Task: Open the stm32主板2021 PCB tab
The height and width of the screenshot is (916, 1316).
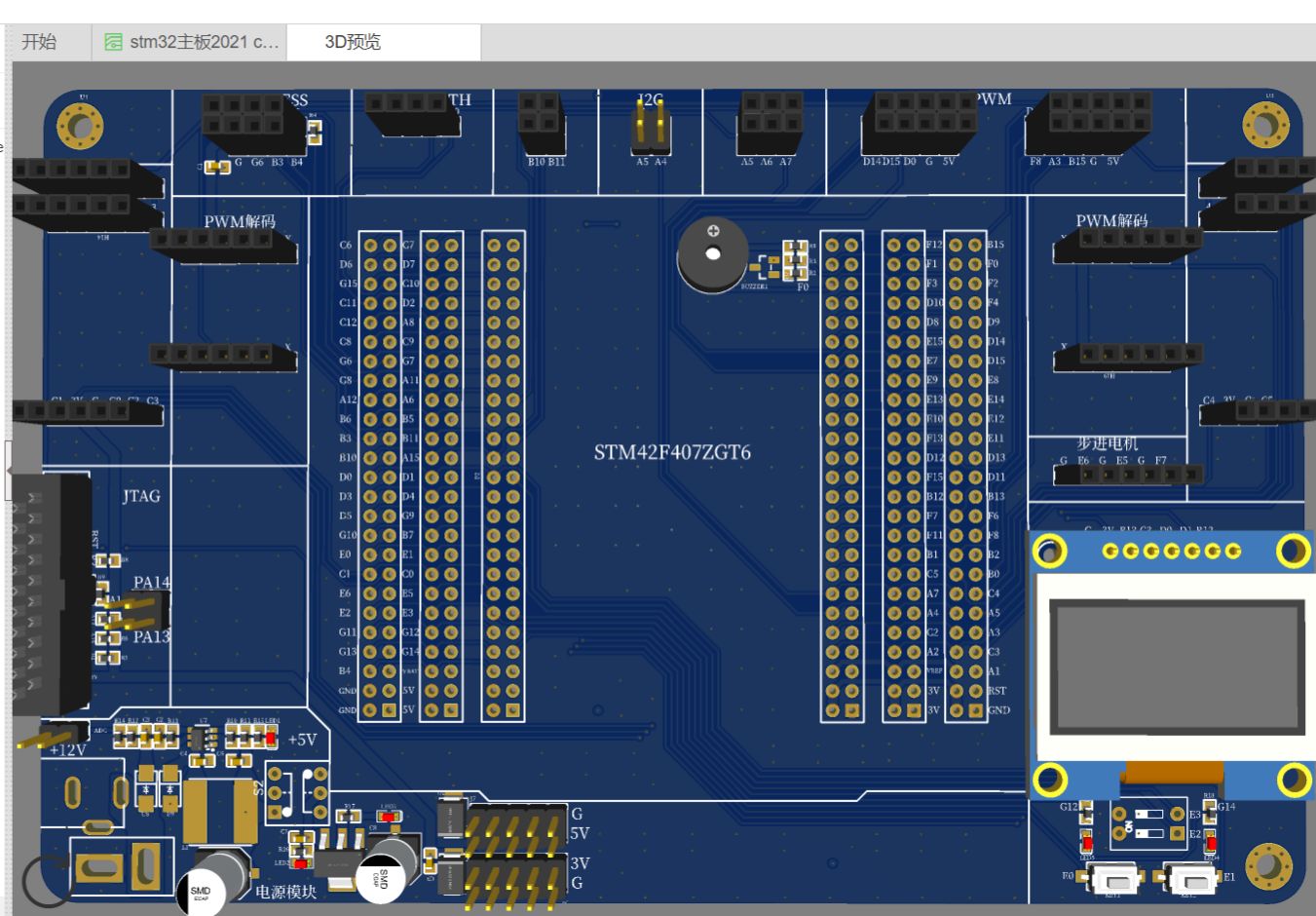Action: (193, 42)
